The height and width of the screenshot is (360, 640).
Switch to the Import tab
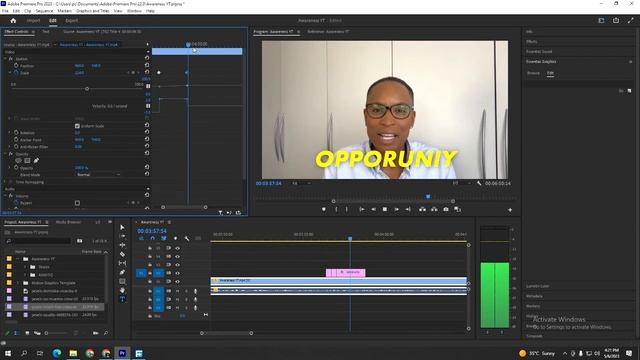tap(33, 20)
